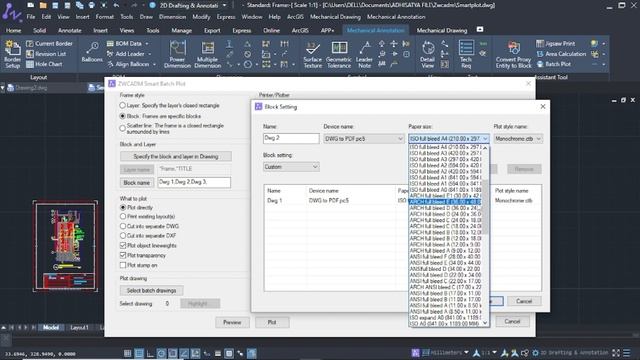Viewport: 640px width, 360px height.
Task: Open the Tech Req tool
Action: point(466,54)
